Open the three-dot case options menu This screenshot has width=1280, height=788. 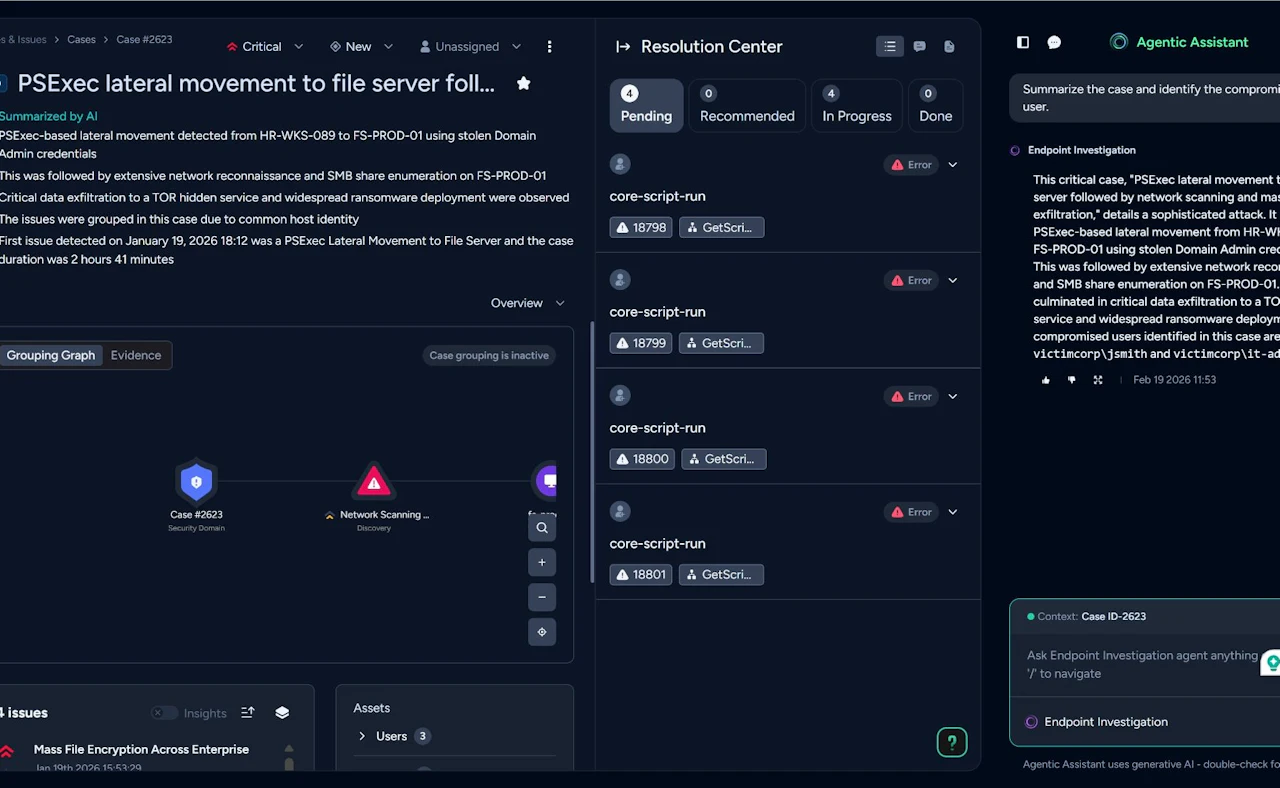(549, 47)
